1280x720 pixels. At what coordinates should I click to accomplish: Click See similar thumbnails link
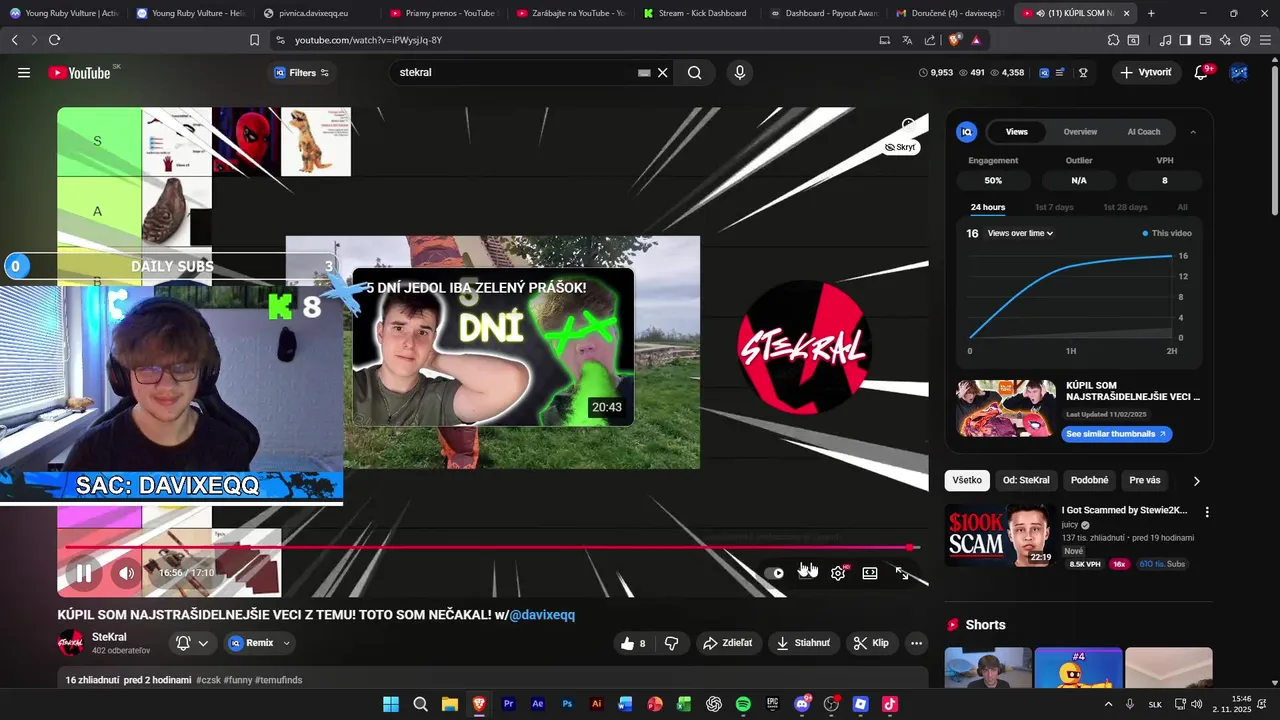(x=1115, y=434)
